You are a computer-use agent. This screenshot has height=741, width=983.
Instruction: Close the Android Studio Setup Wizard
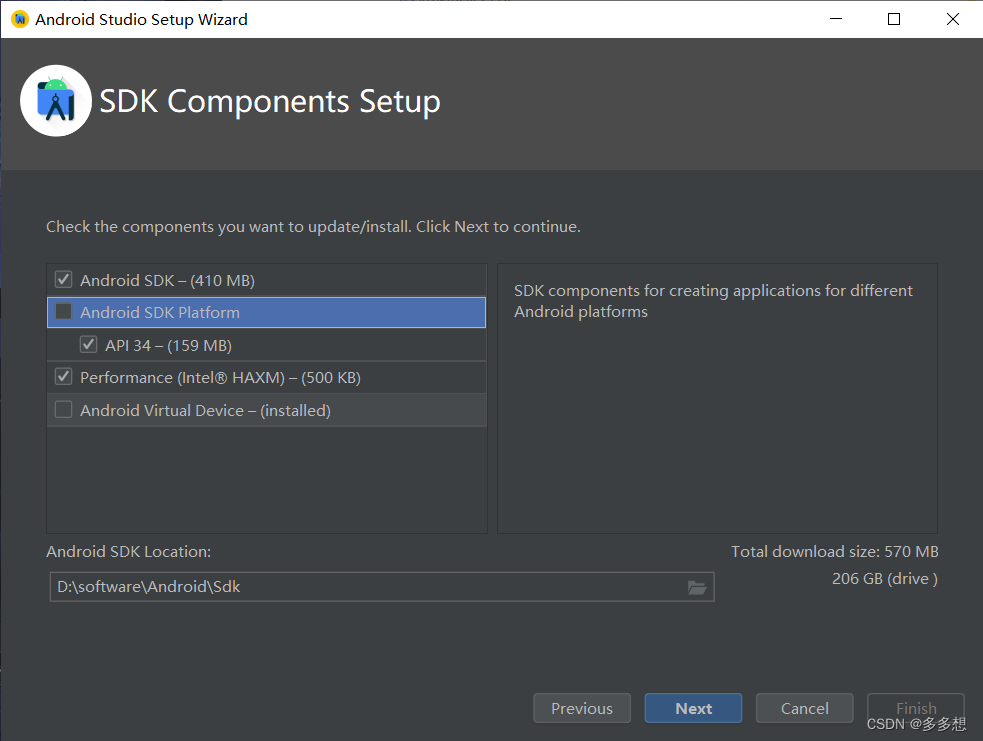click(x=953, y=19)
